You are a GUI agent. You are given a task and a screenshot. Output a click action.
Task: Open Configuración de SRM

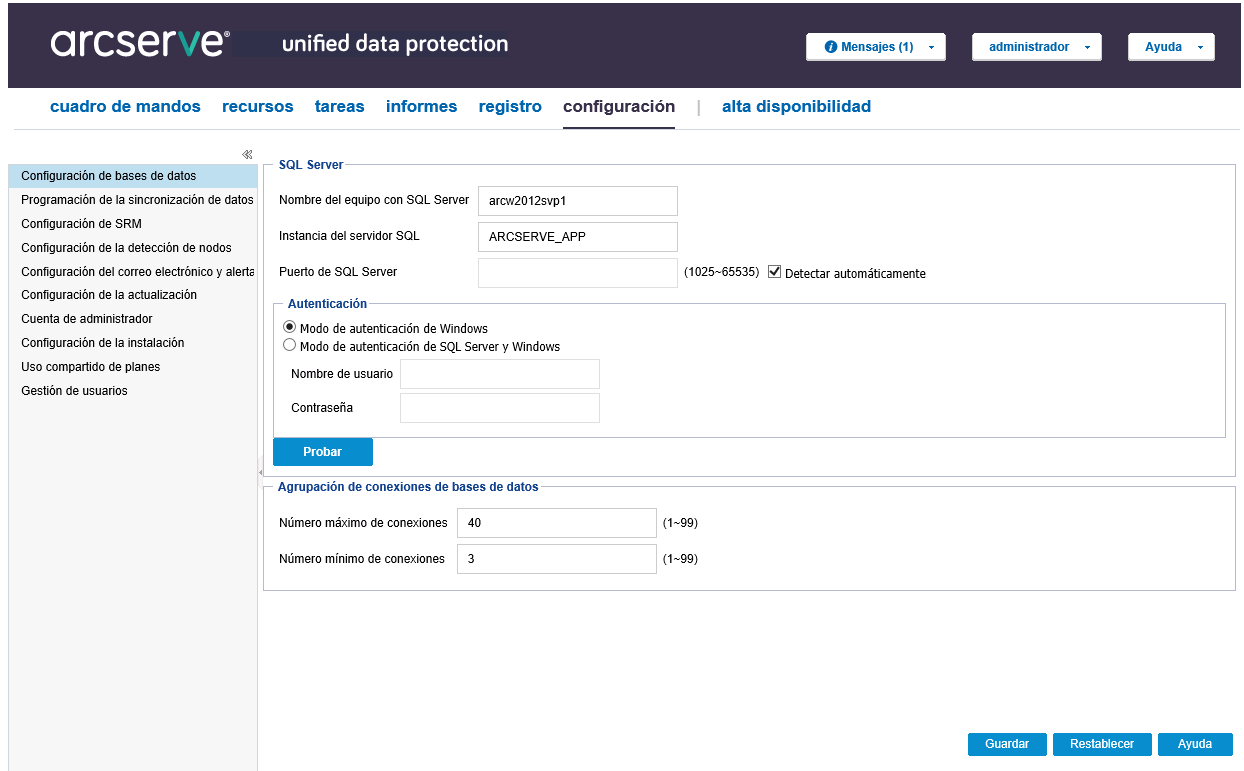[132, 224]
